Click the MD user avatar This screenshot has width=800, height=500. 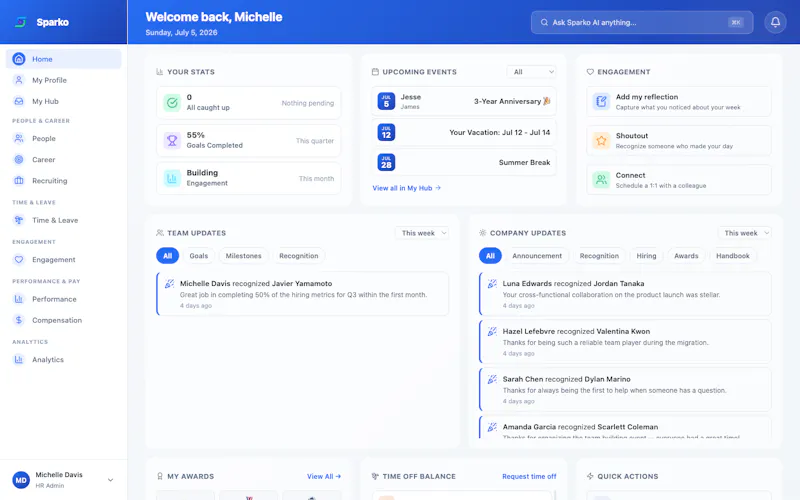21,480
